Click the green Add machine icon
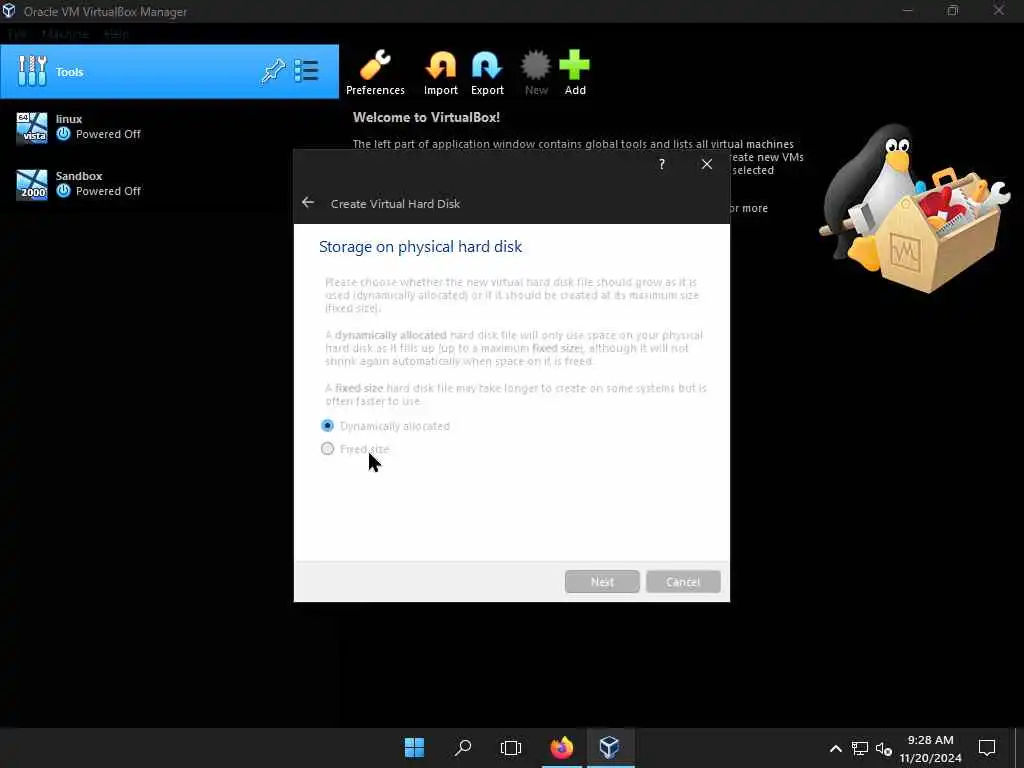1024x768 pixels. point(575,72)
